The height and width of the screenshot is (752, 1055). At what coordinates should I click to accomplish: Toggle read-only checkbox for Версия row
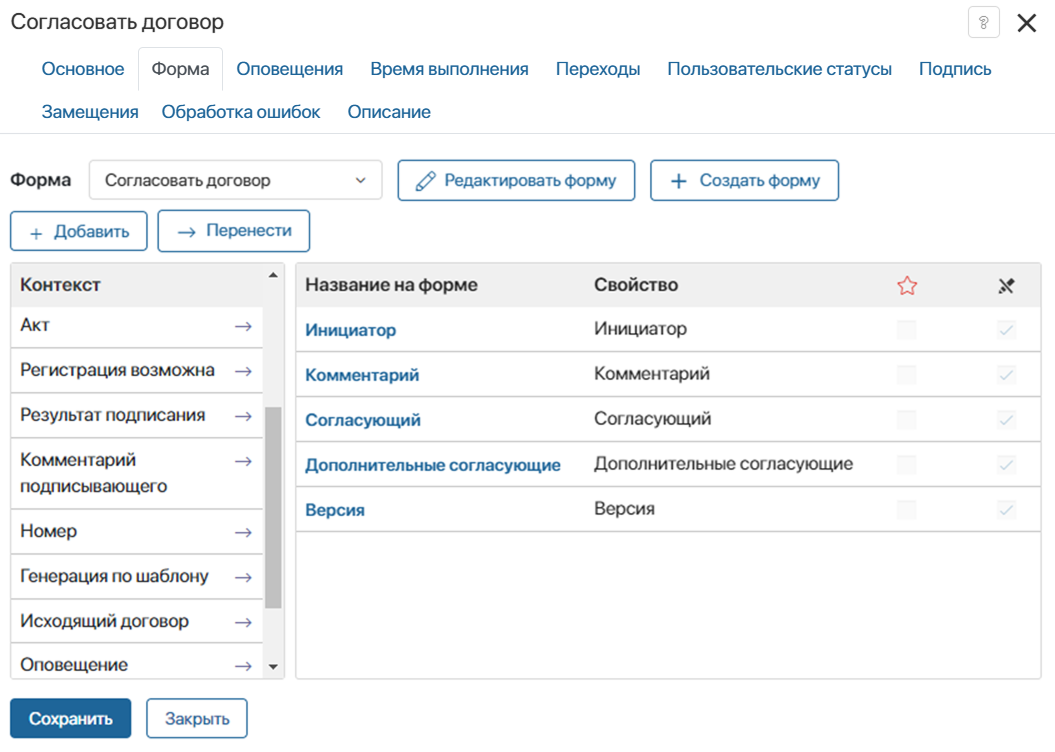(1007, 510)
